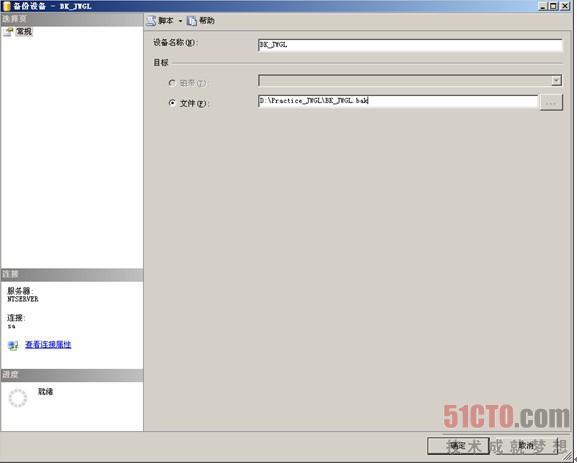
Task: Select the File (文件) radio button
Action: coord(172,103)
